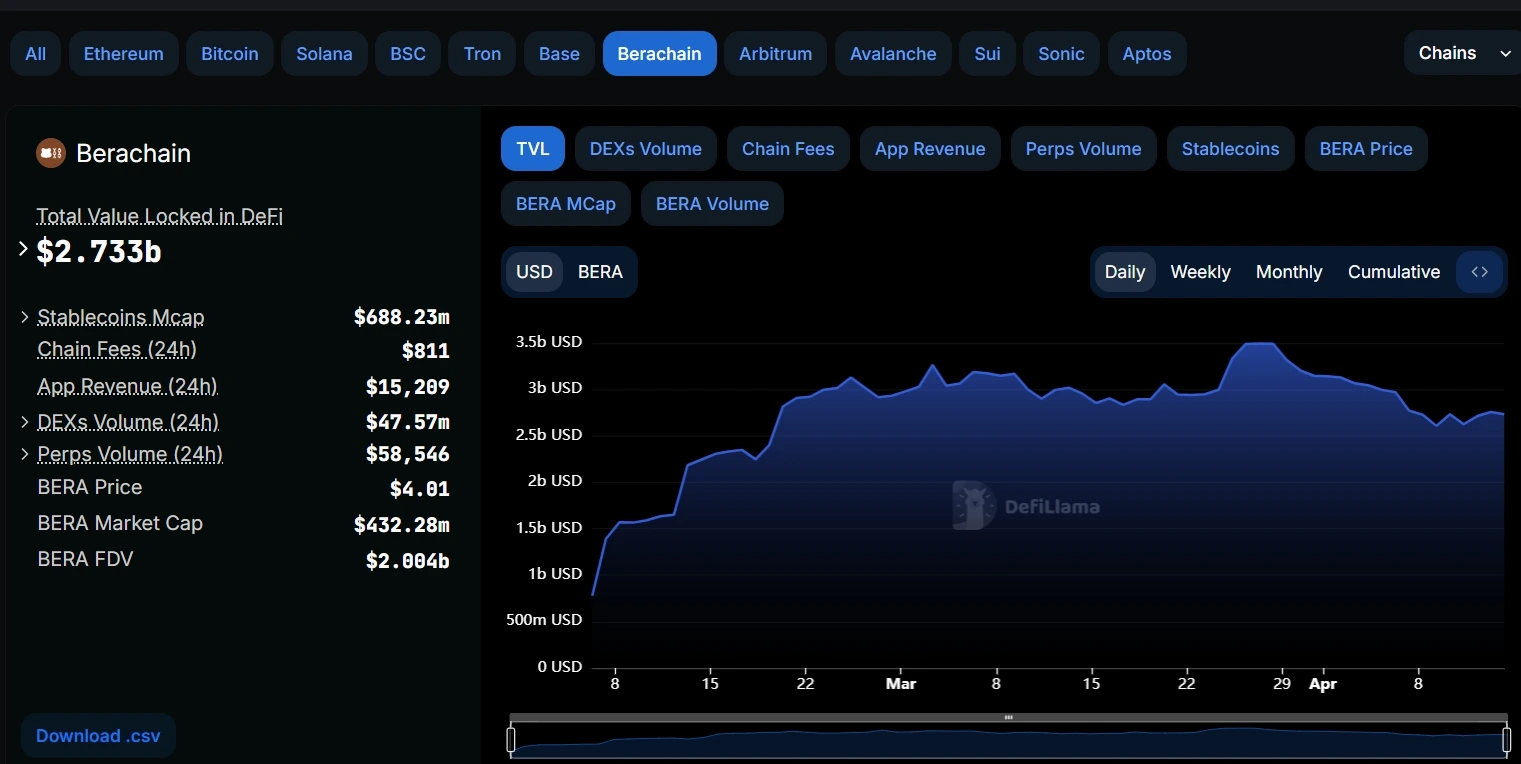Grab the left range slider handle
The height and width of the screenshot is (764, 1521).
511,740
